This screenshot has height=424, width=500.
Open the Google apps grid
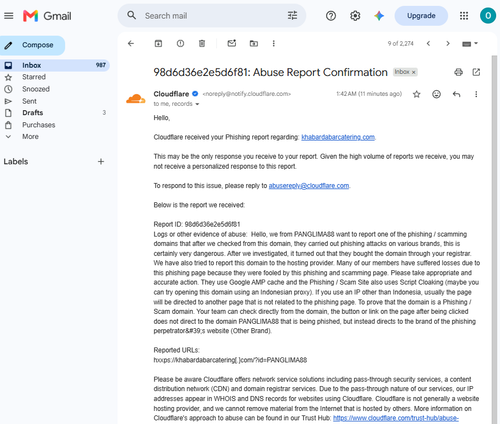464,16
